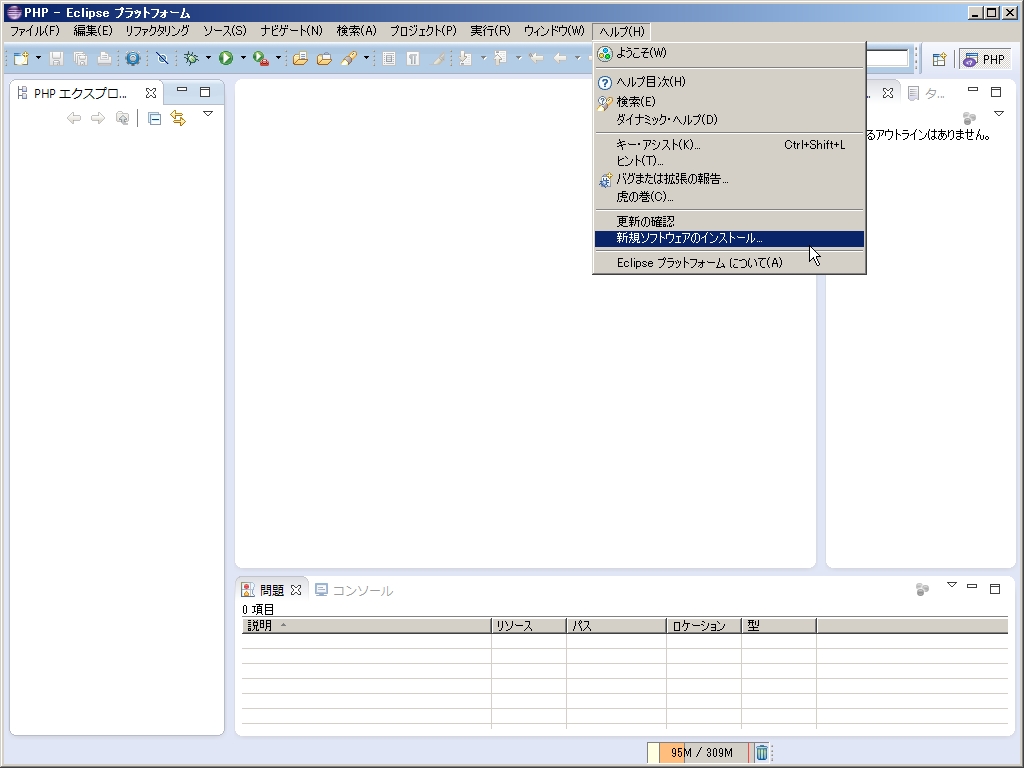Toggle Skip All Breakpoints icon
Screen dimensions: 1024x768
[163, 59]
